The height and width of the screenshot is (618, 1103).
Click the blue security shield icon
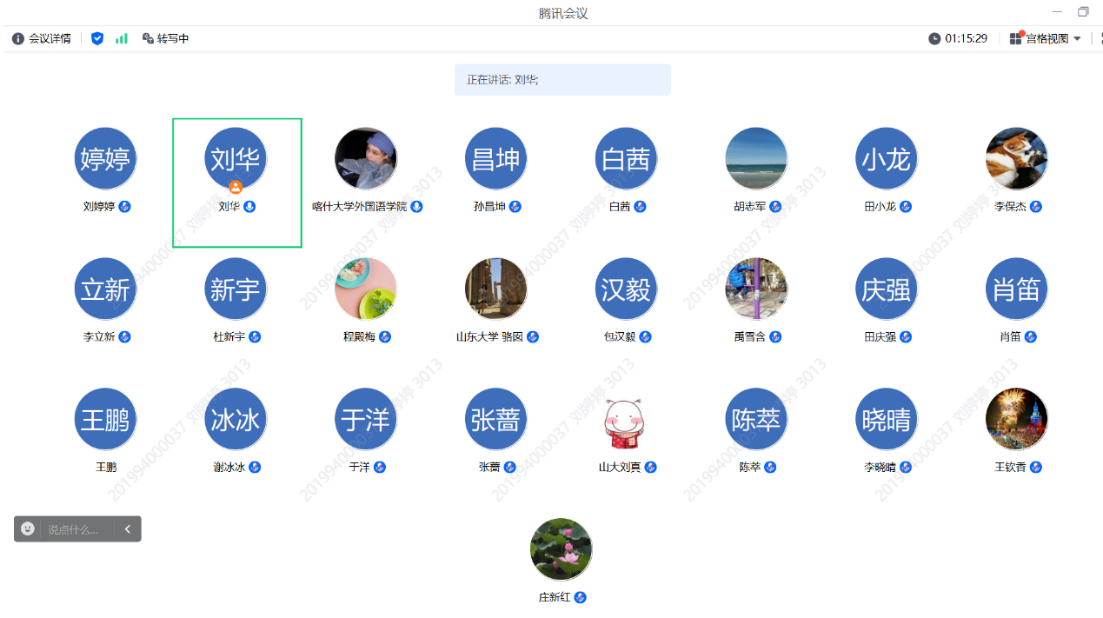click(97, 39)
